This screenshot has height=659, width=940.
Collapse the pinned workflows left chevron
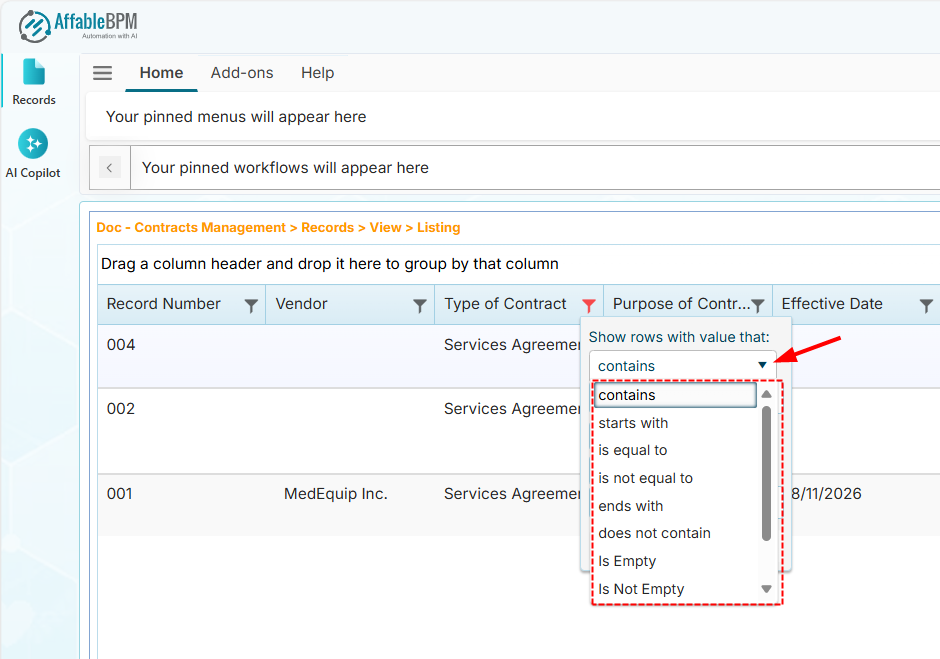tap(110, 167)
